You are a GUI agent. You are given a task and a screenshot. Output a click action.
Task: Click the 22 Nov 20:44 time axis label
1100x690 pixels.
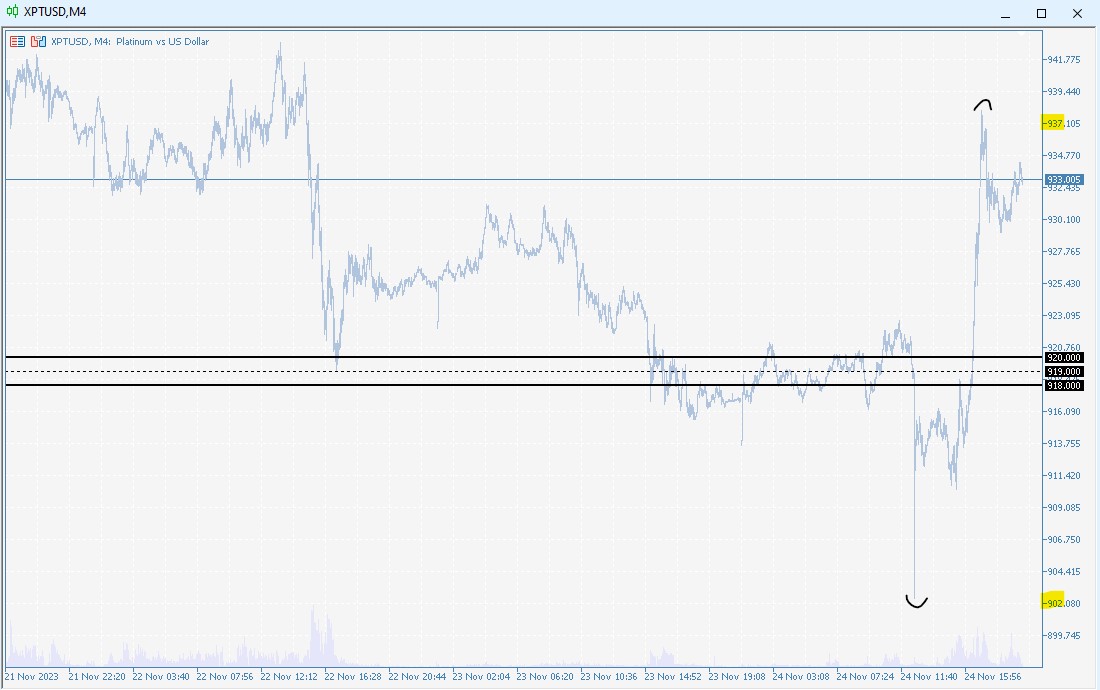(417, 677)
